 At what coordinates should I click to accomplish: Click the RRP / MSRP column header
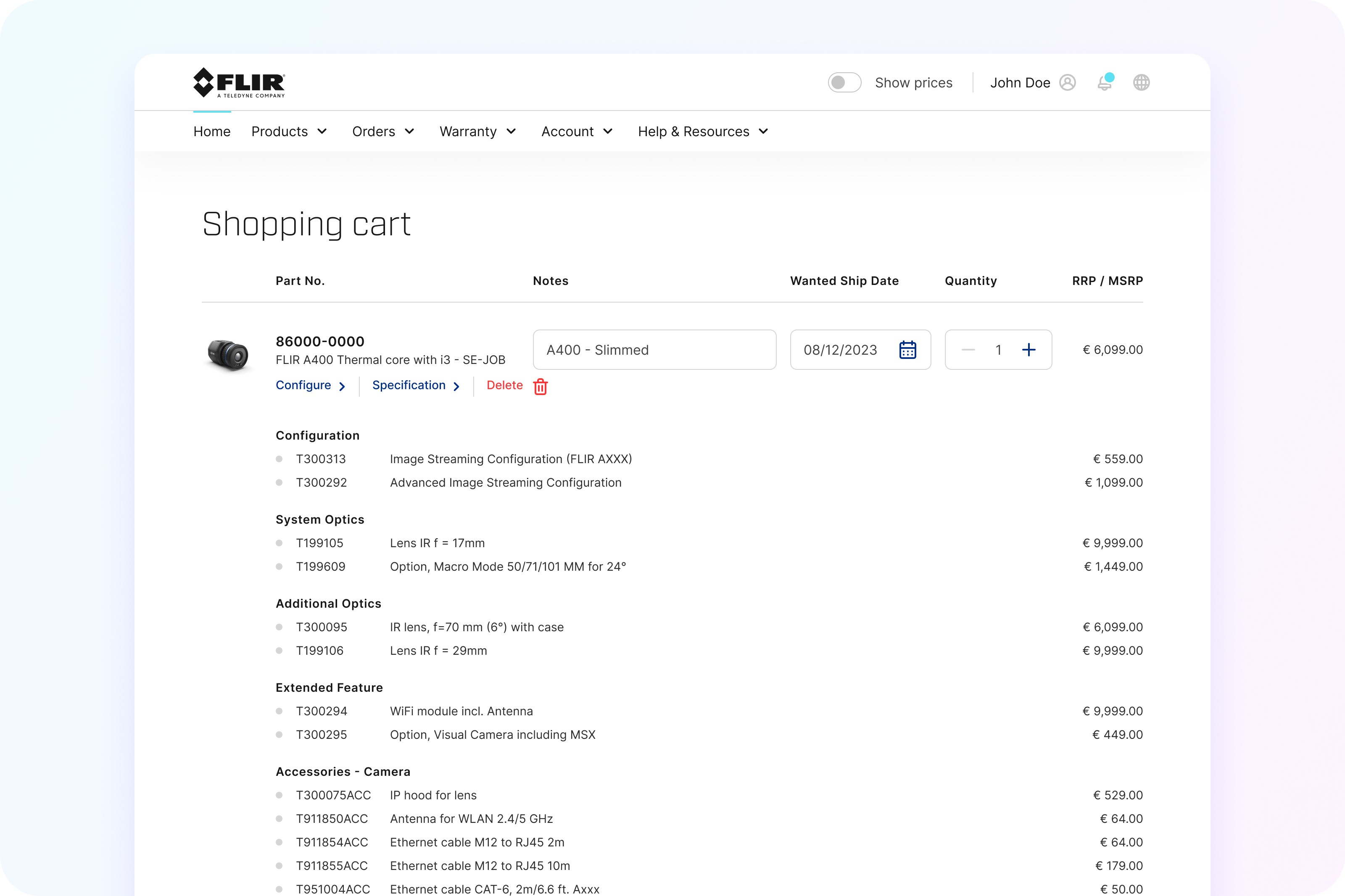[x=1107, y=281]
